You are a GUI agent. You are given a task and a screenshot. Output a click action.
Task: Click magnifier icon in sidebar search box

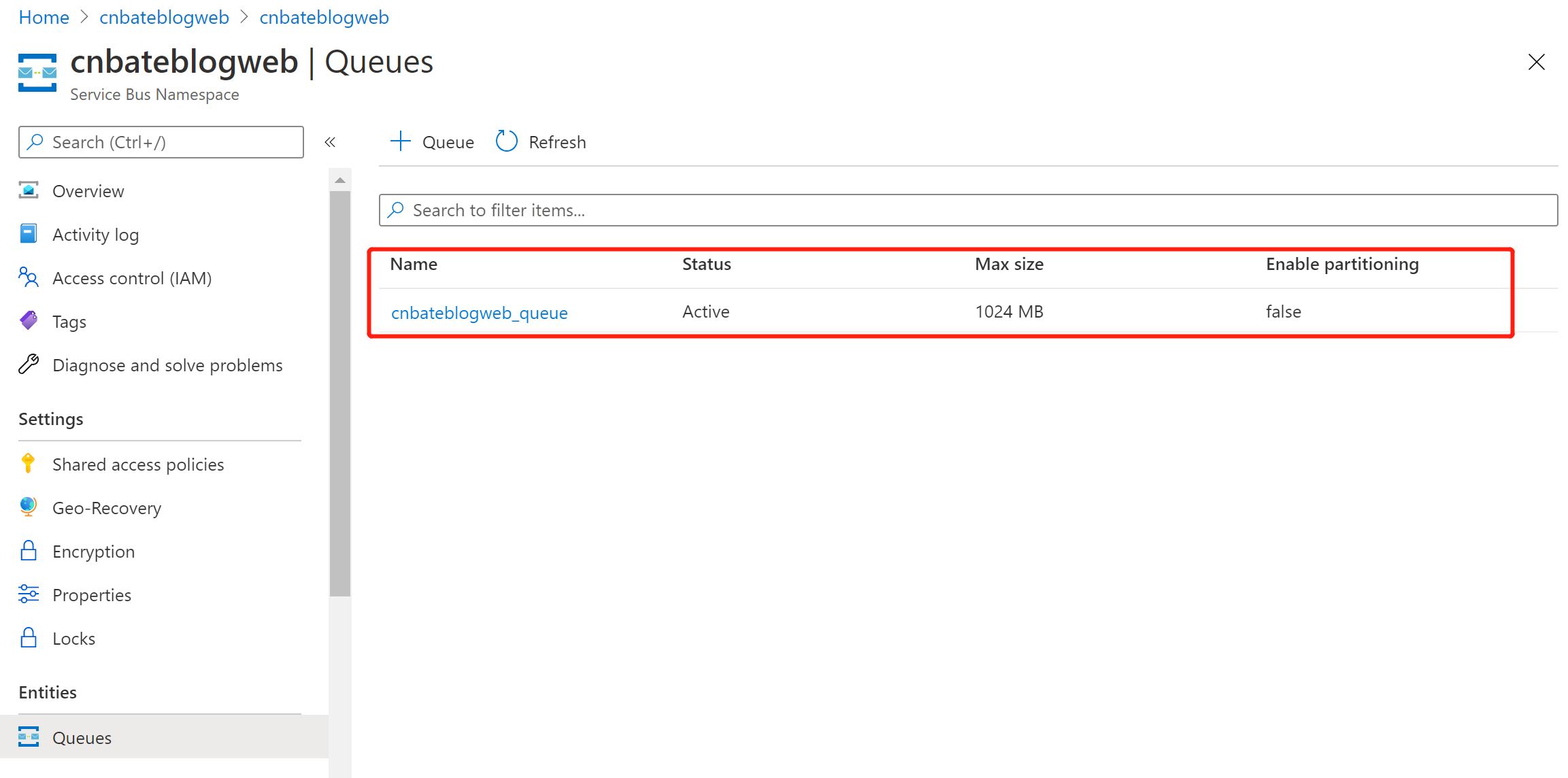(35, 141)
